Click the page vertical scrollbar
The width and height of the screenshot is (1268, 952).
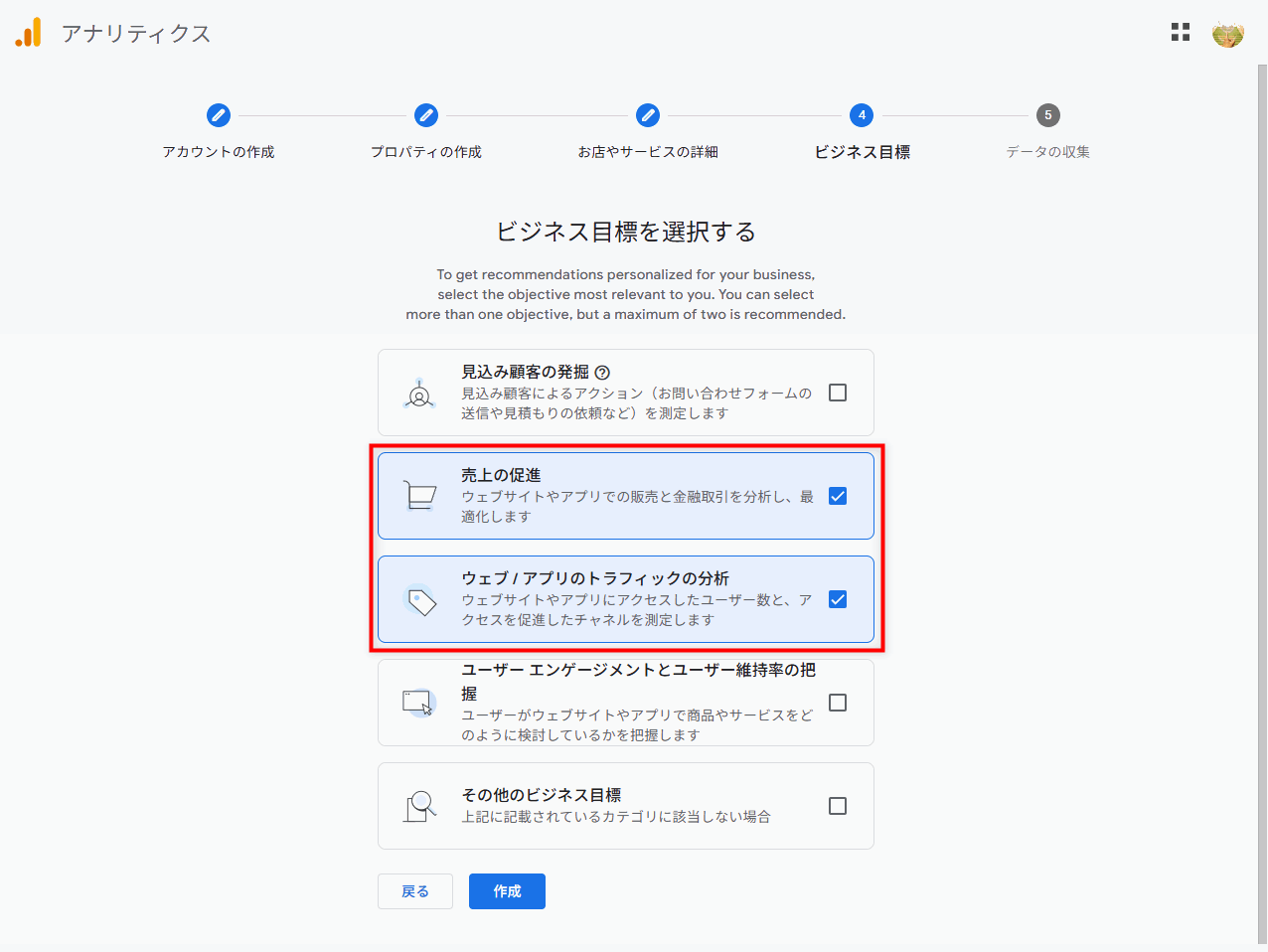pyautogui.click(x=1262, y=504)
